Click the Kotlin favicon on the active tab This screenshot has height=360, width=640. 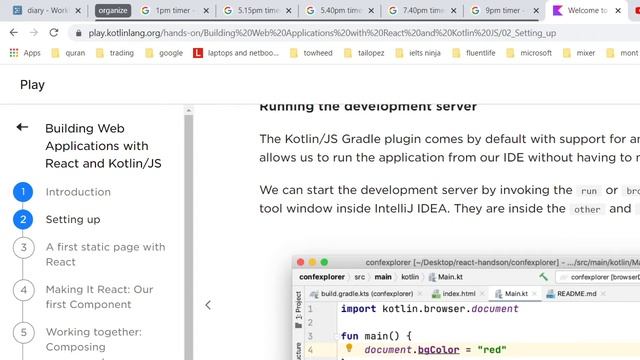[557, 11]
